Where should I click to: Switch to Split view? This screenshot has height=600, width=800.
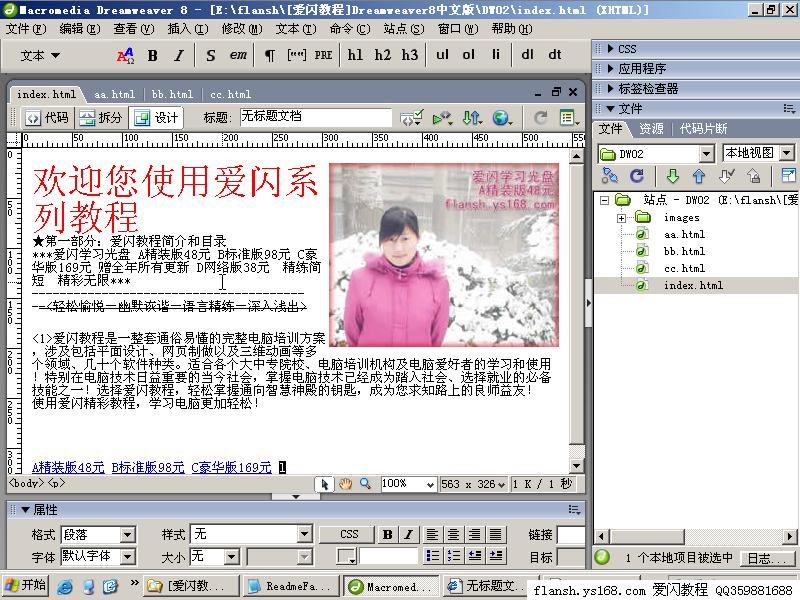(x=102, y=118)
